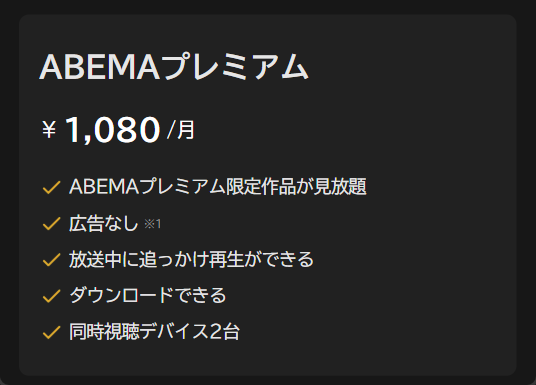Click 追っかけ再生 within the third feature

[191, 260]
